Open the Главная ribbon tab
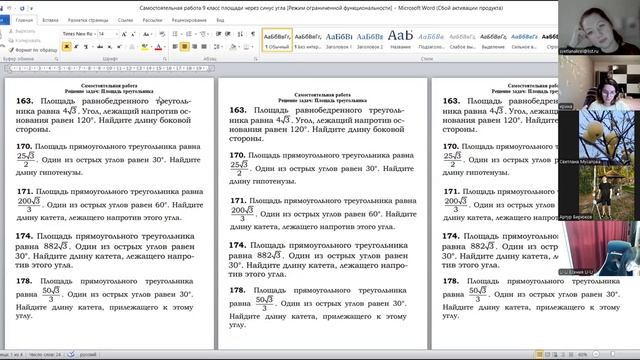Viewport: 640px width, 360px height. tap(24, 20)
